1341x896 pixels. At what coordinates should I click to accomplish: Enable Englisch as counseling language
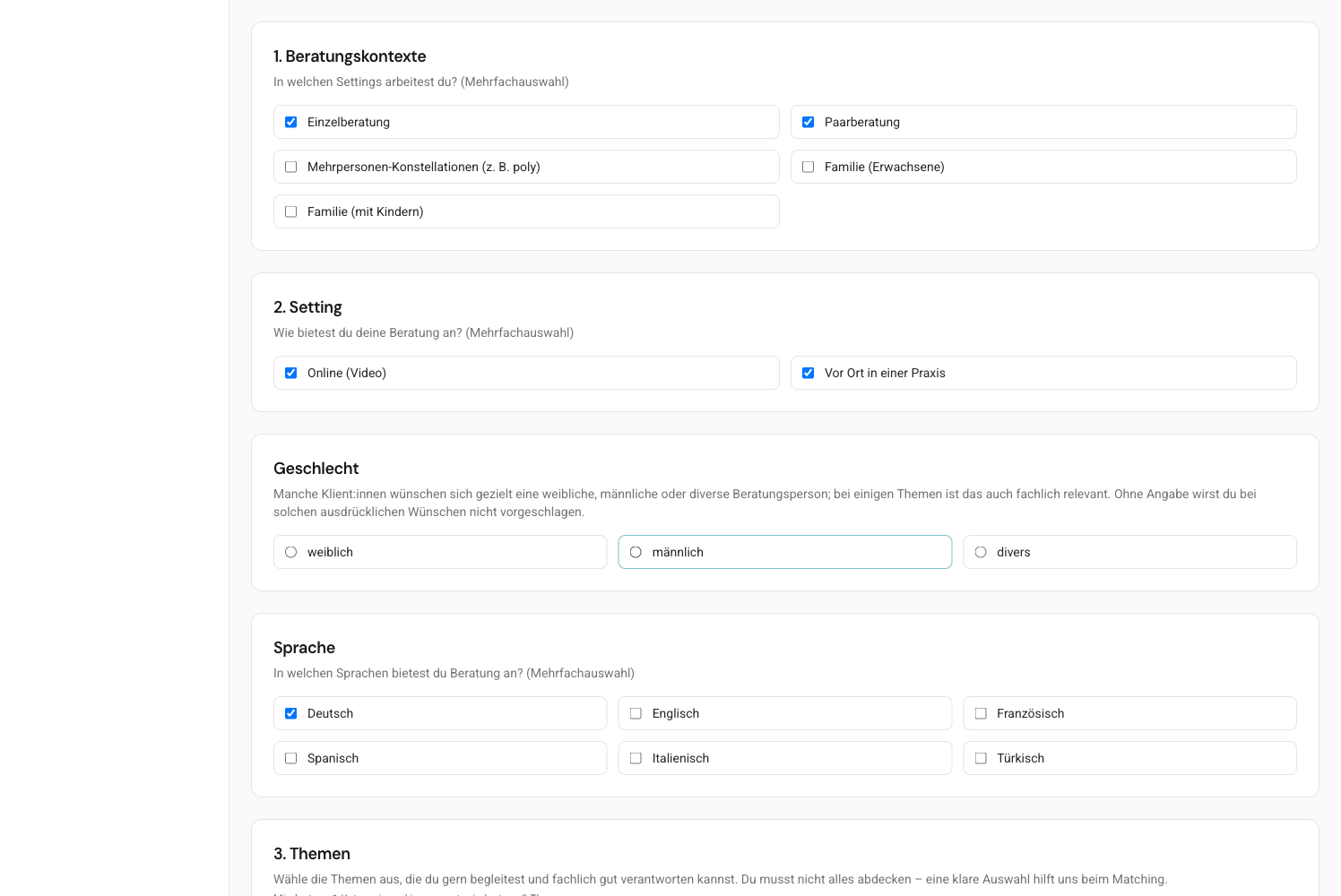(x=636, y=713)
